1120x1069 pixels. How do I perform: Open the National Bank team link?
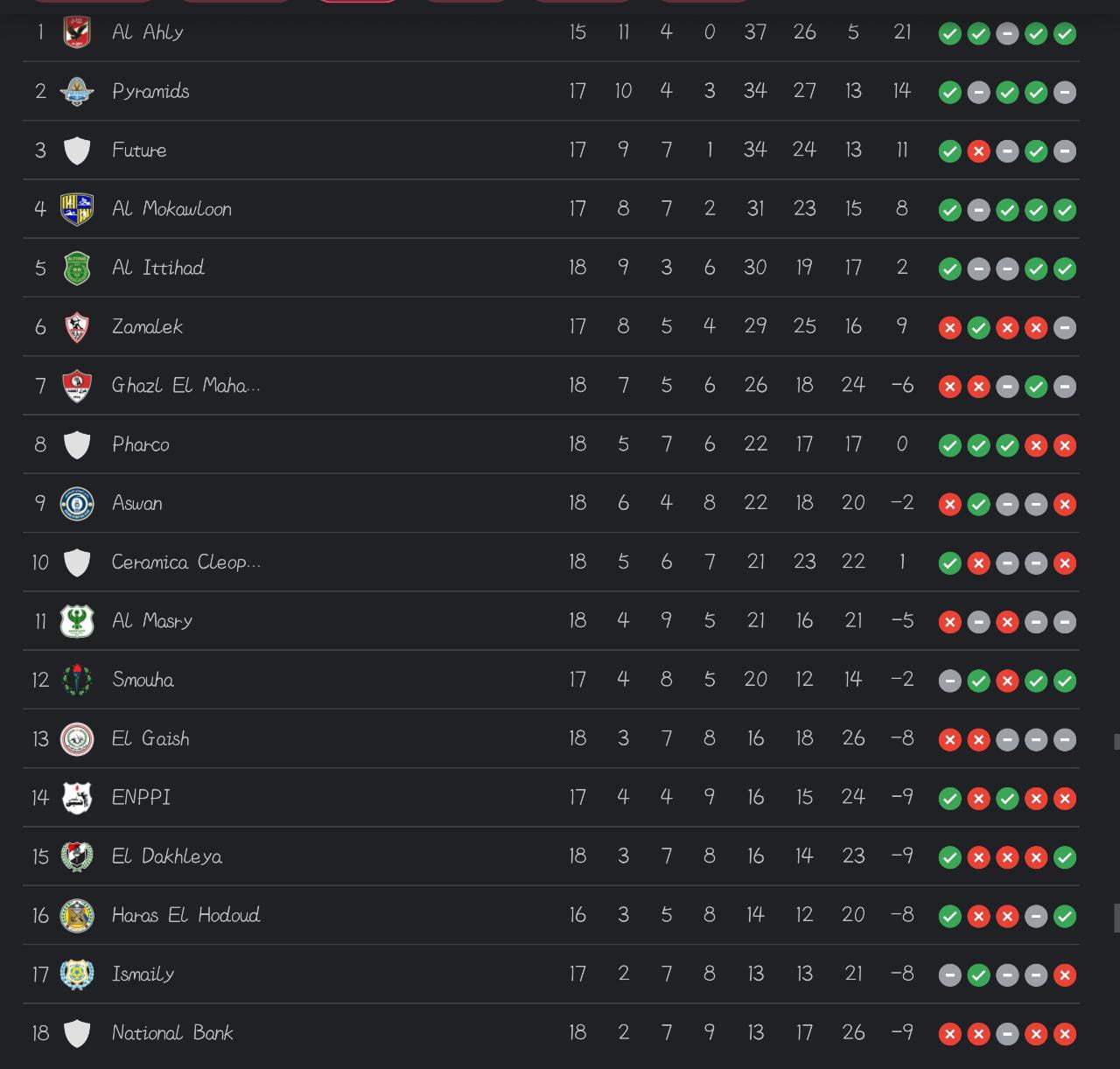pyautogui.click(x=172, y=1033)
